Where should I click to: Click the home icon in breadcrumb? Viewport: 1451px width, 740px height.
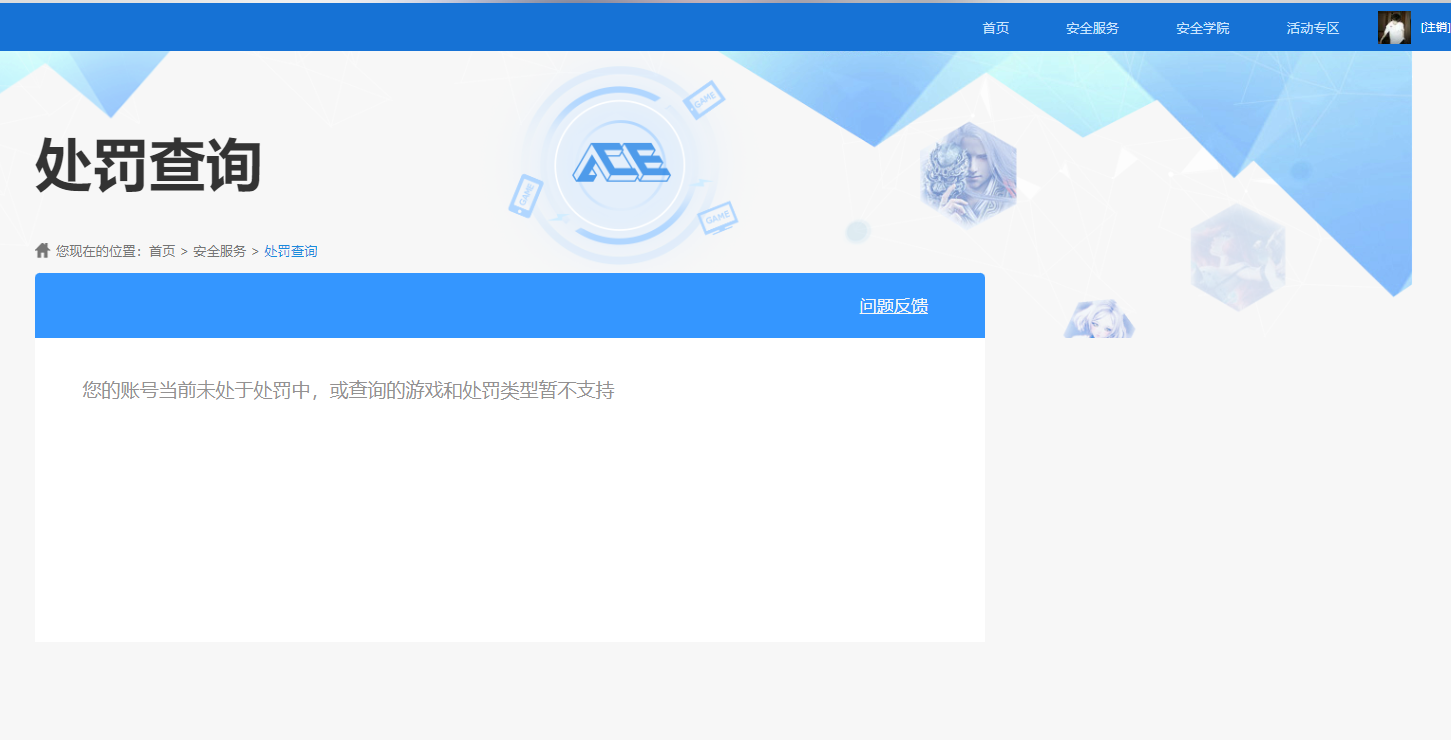(x=42, y=250)
